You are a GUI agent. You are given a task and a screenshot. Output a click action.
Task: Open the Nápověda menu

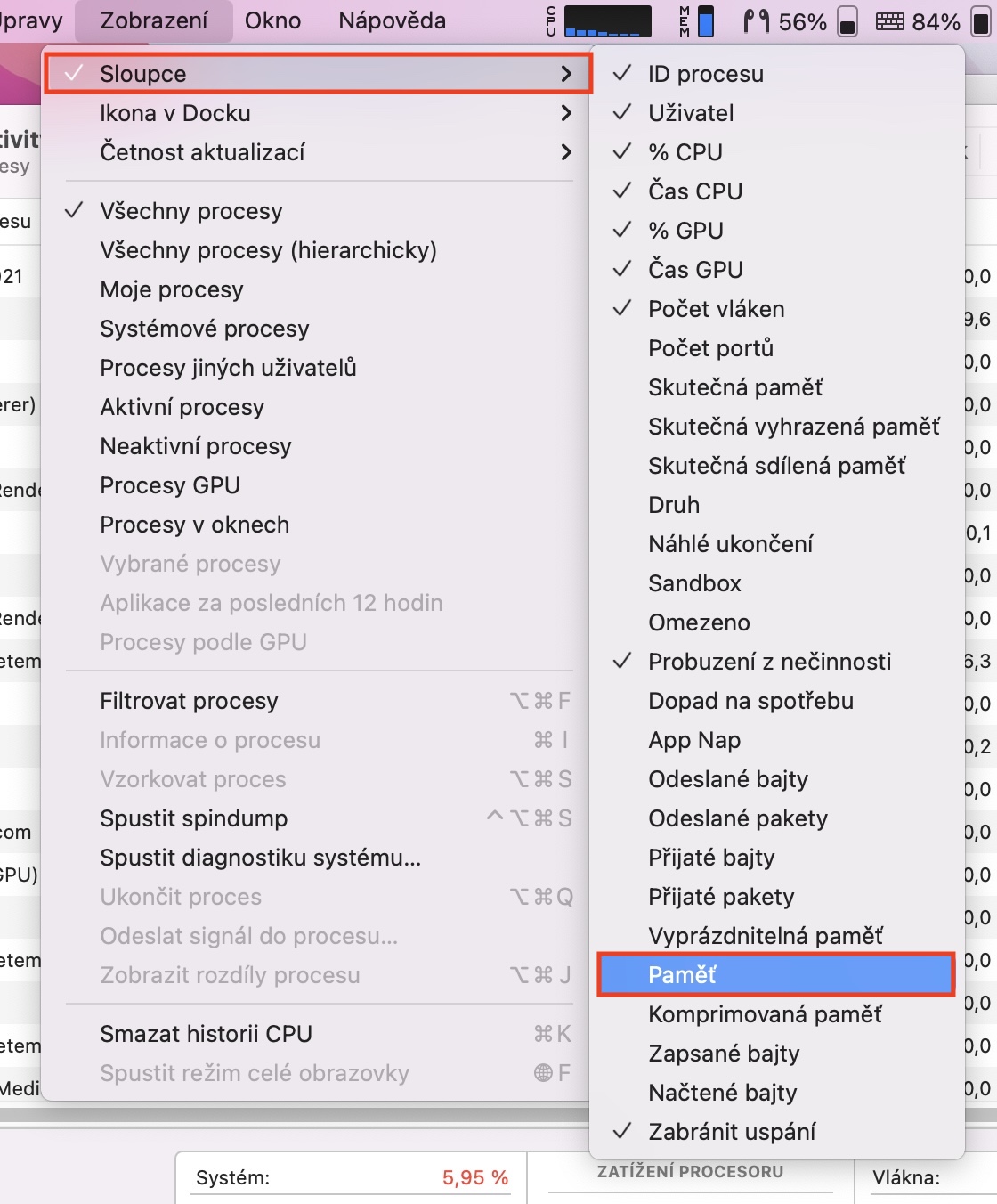pyautogui.click(x=392, y=20)
